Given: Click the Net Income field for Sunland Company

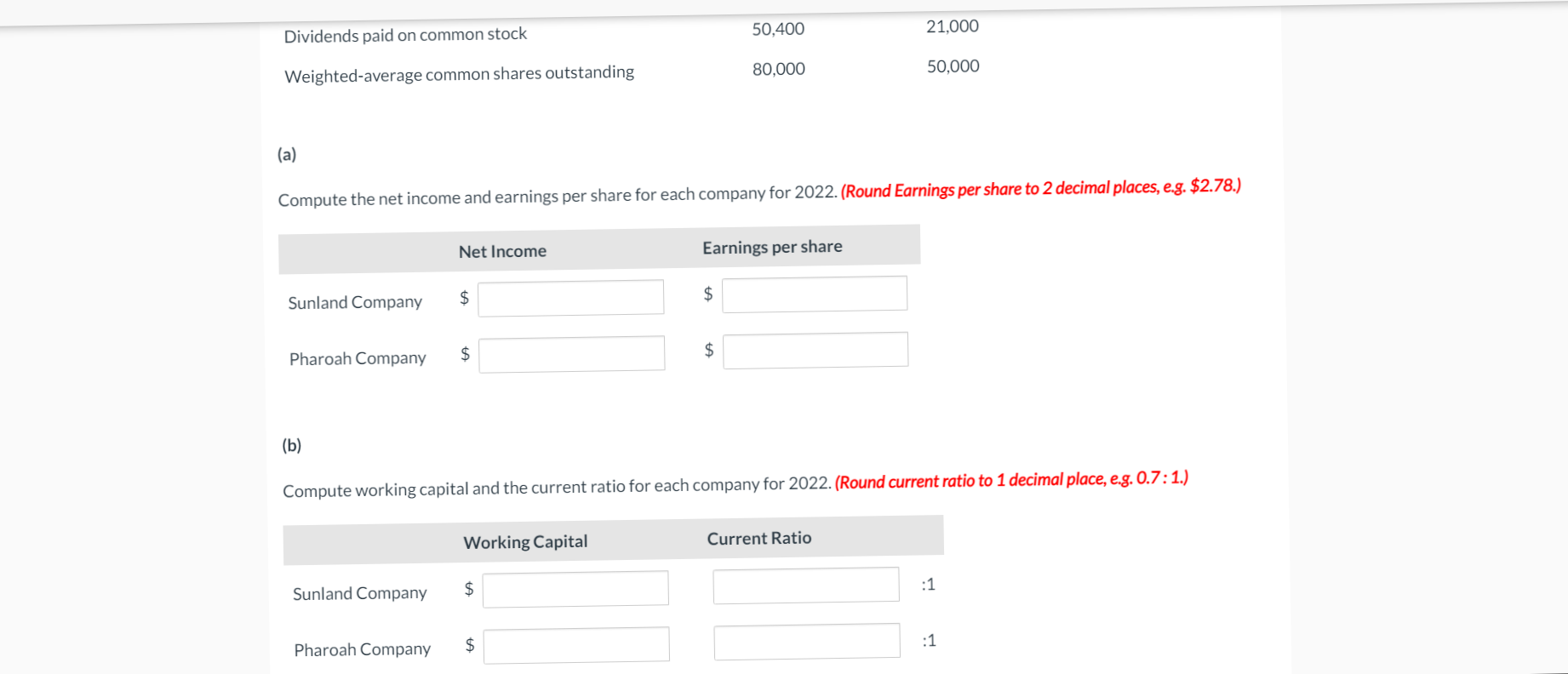Looking at the screenshot, I should (570, 297).
